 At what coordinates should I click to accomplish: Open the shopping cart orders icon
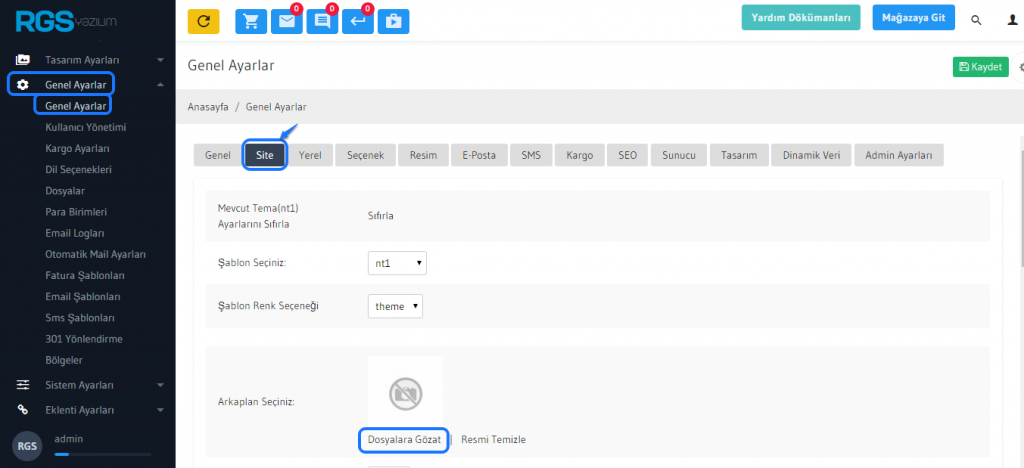pyautogui.click(x=250, y=20)
